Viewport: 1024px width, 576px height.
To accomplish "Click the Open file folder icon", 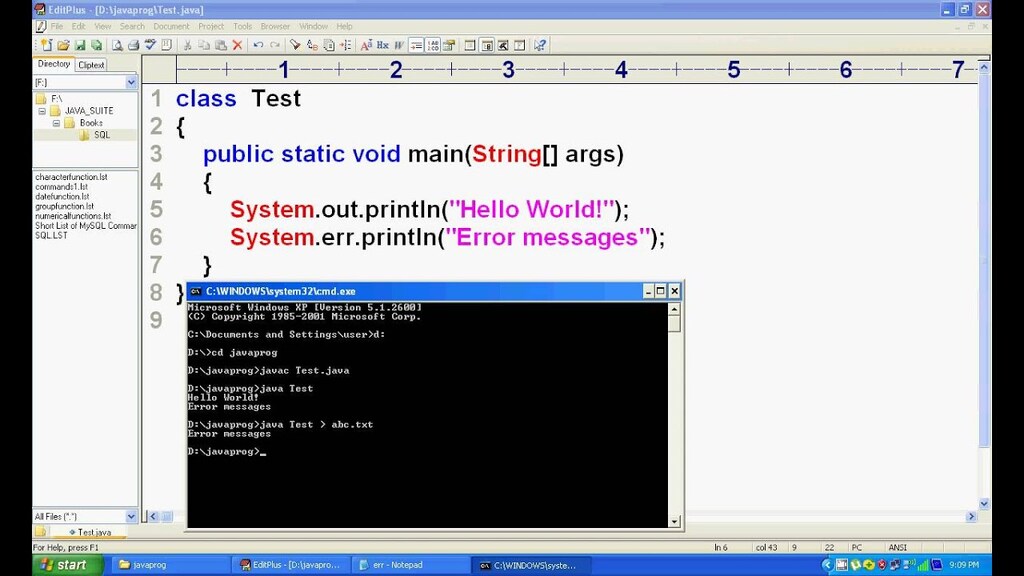I will [63, 45].
